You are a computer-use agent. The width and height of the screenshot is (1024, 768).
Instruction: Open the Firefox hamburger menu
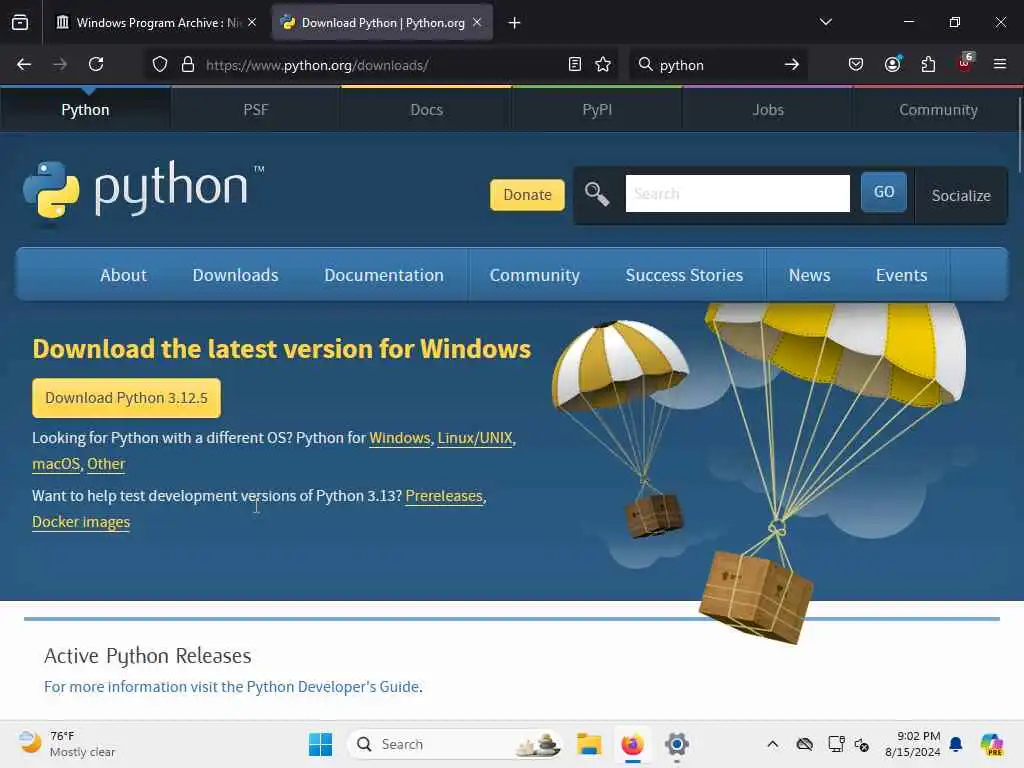(1000, 64)
